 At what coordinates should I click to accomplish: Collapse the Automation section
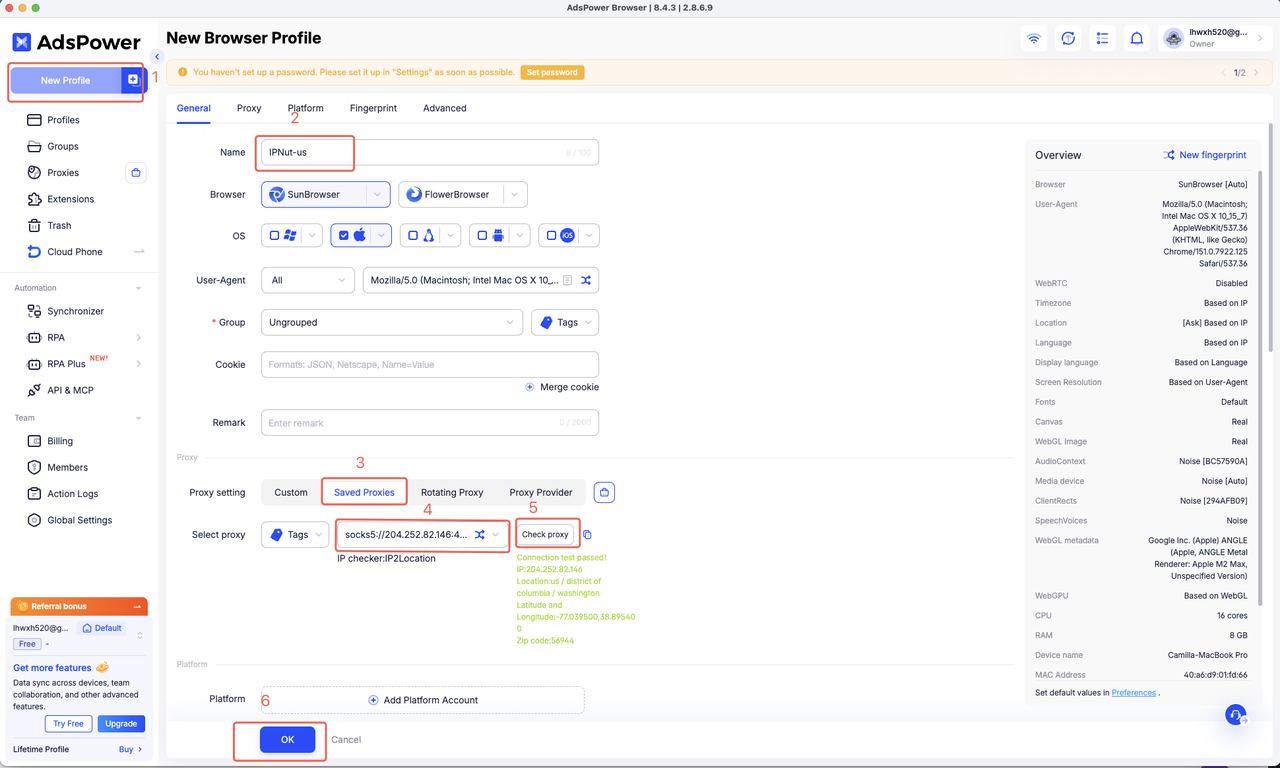(138, 288)
